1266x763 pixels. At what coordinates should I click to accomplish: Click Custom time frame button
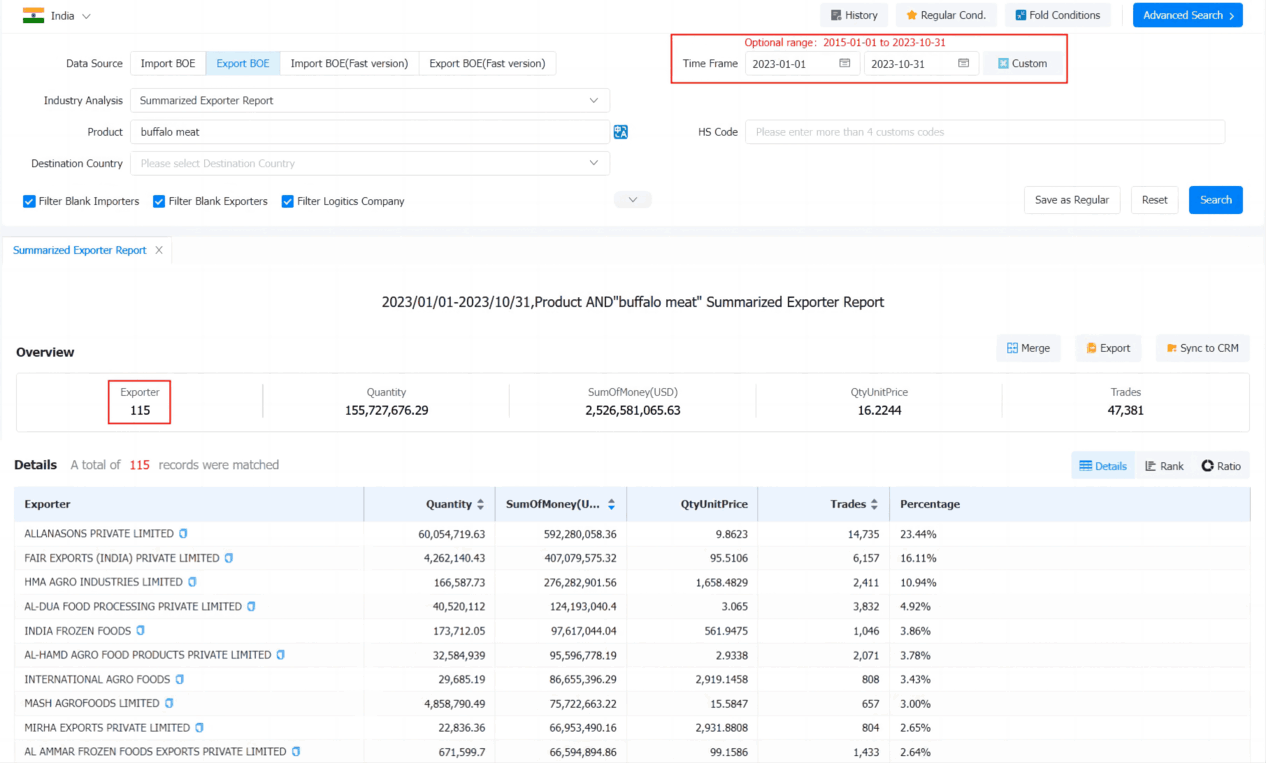(x=1023, y=63)
